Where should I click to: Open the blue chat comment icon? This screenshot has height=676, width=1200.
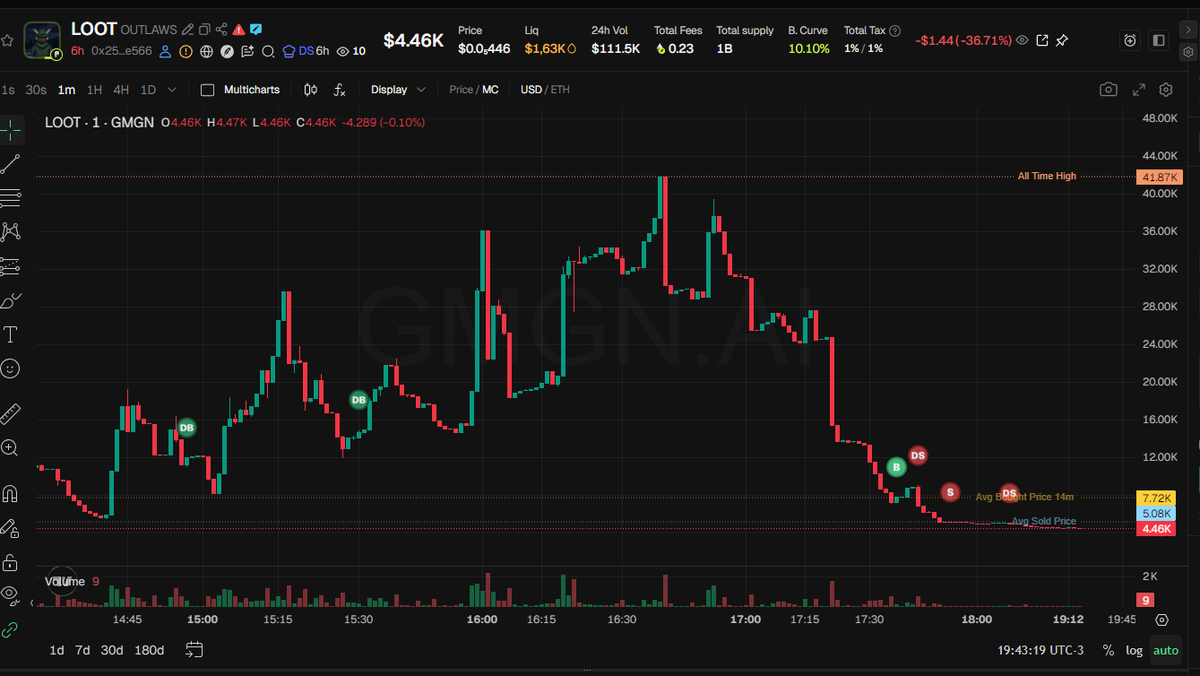pyautogui.click(x=256, y=30)
